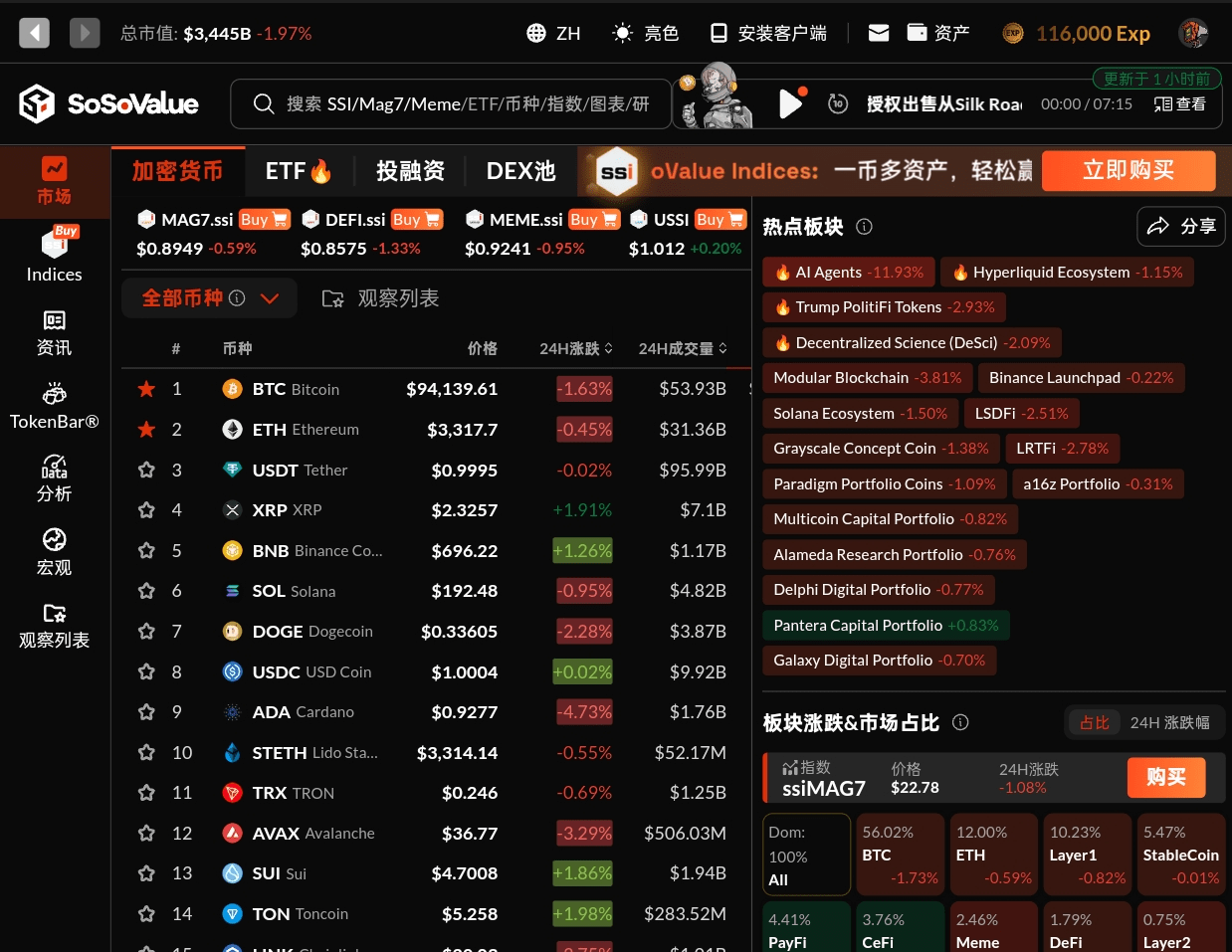
Task: Open 宏观 macro in sidebar
Action: point(55,553)
